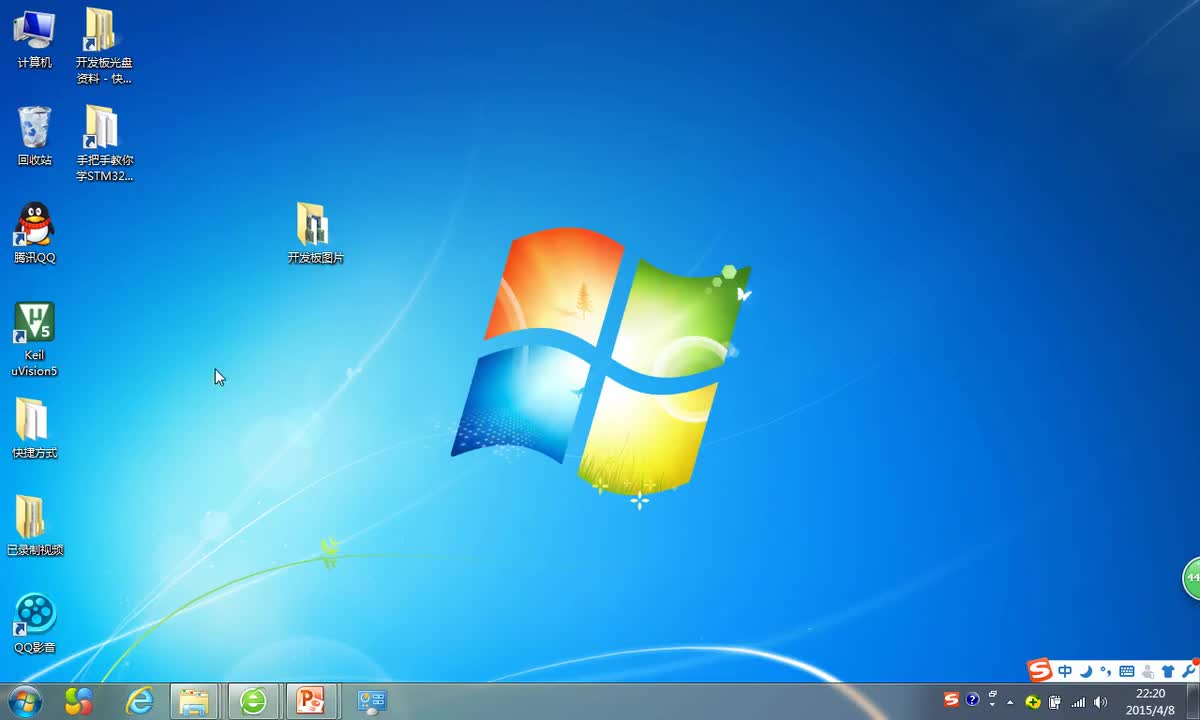The image size is (1200, 720).
Task: Open the clock showing 22:20
Action: tap(1150, 701)
